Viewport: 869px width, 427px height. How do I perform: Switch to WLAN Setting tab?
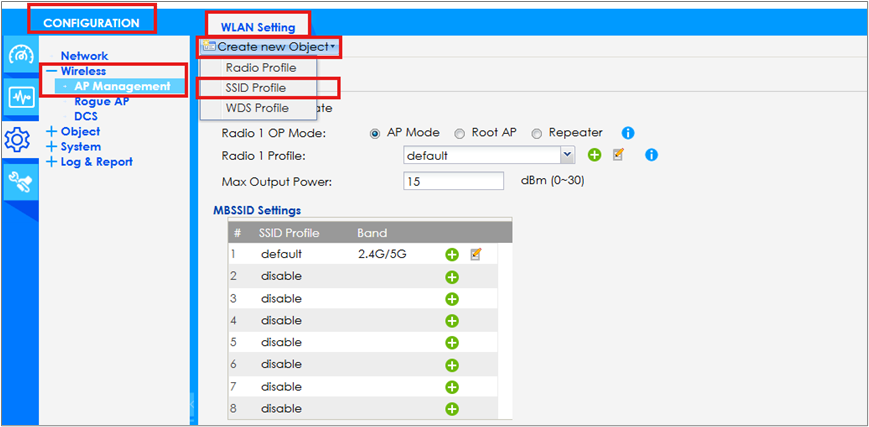[x=258, y=27]
